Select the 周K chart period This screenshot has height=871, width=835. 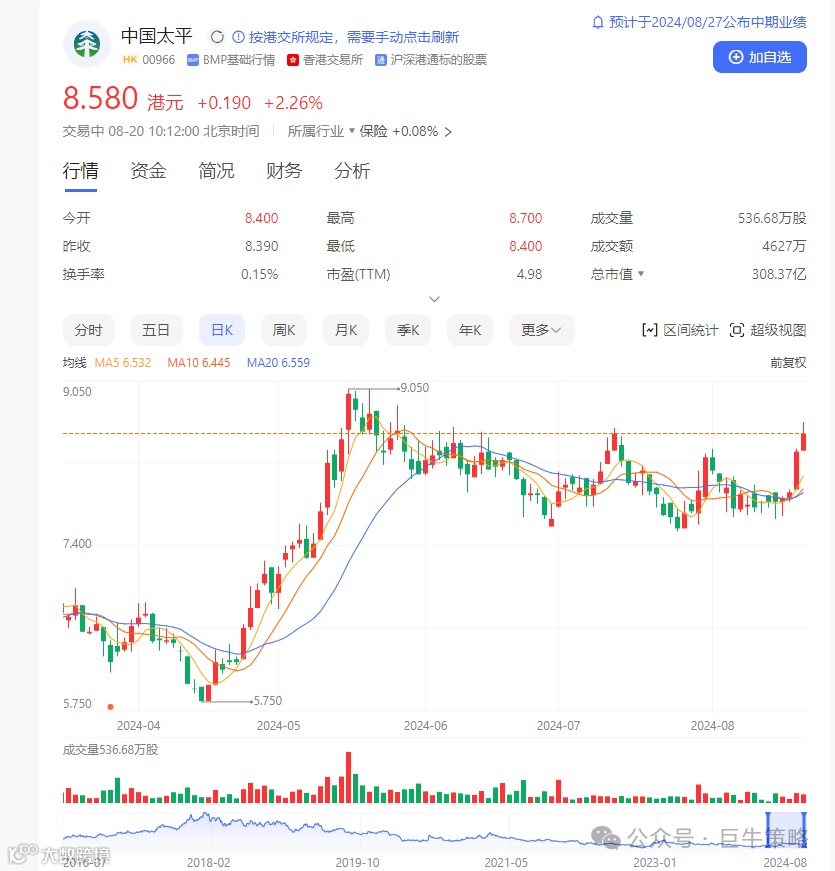284,331
